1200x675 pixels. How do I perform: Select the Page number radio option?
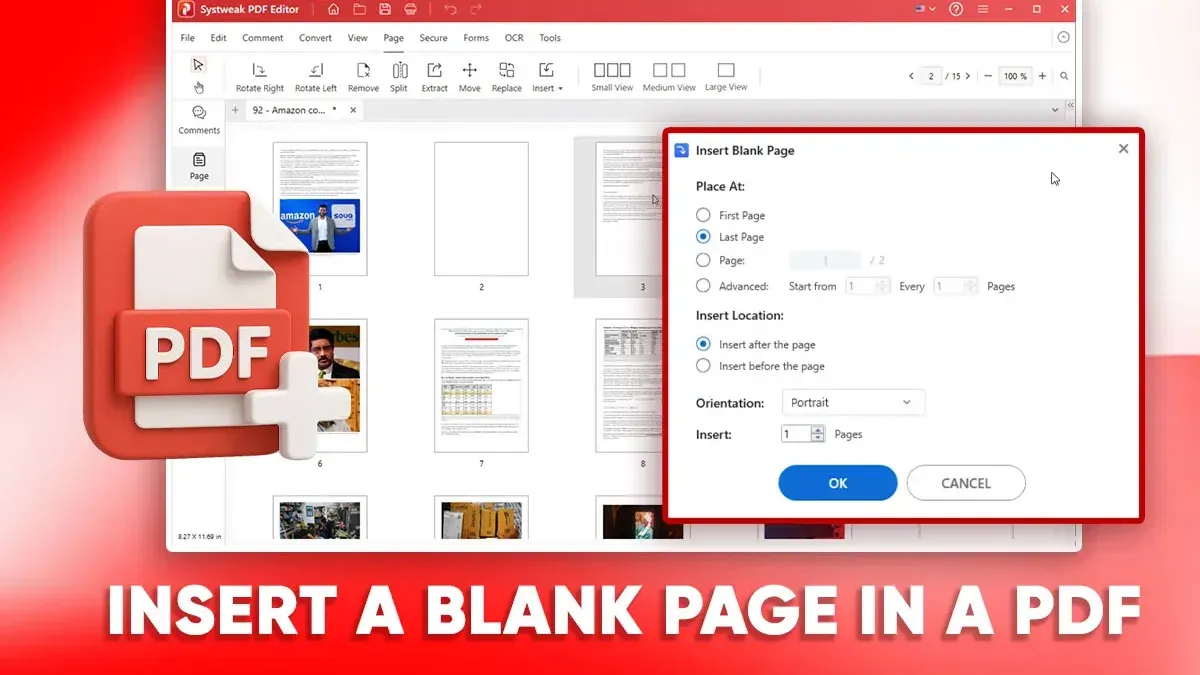[703, 260]
